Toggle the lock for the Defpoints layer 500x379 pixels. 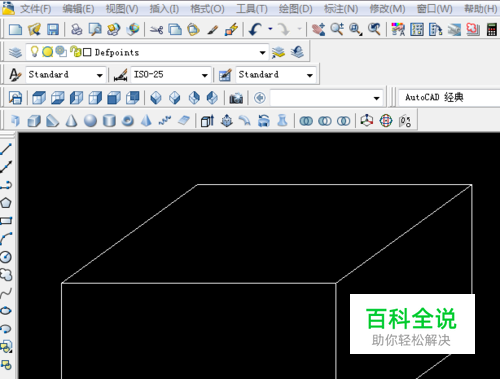click(76, 52)
